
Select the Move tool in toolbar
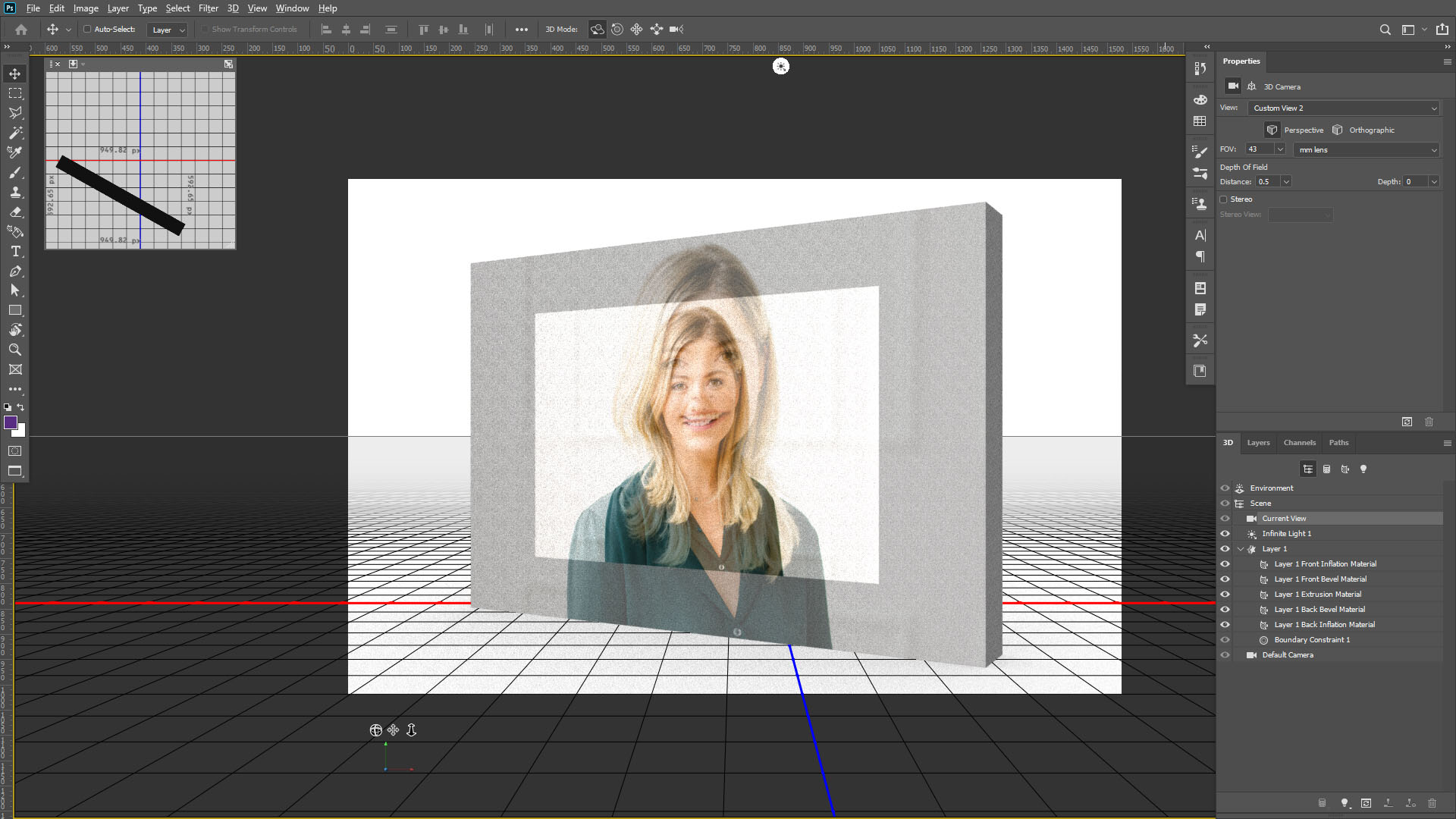click(15, 74)
